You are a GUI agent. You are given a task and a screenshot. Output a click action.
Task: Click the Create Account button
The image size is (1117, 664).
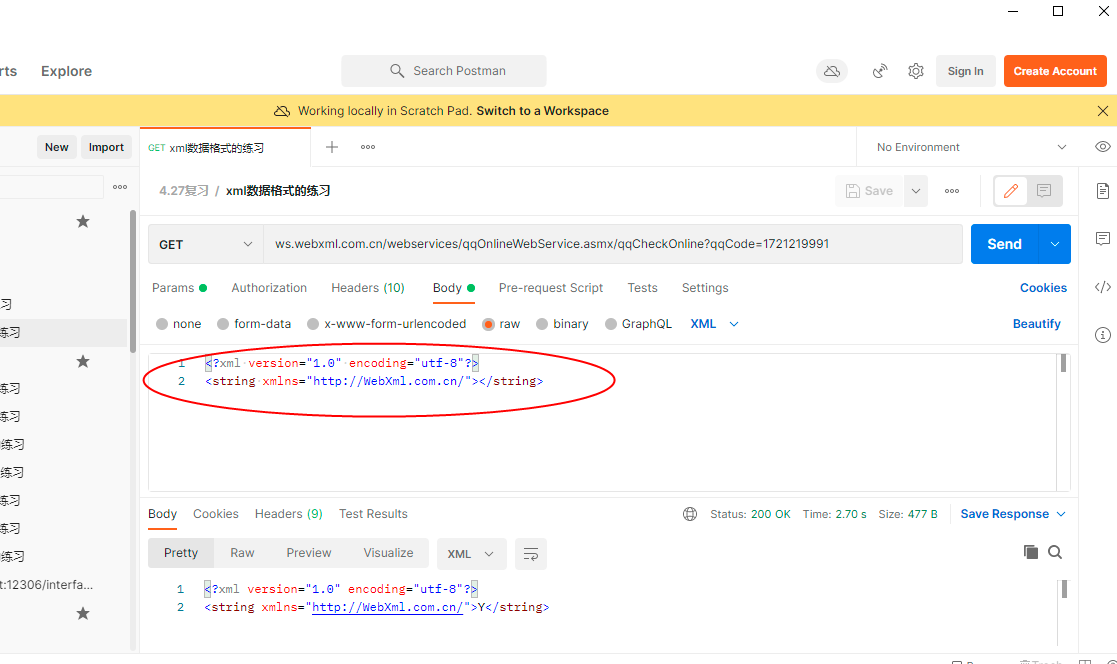pos(1055,71)
